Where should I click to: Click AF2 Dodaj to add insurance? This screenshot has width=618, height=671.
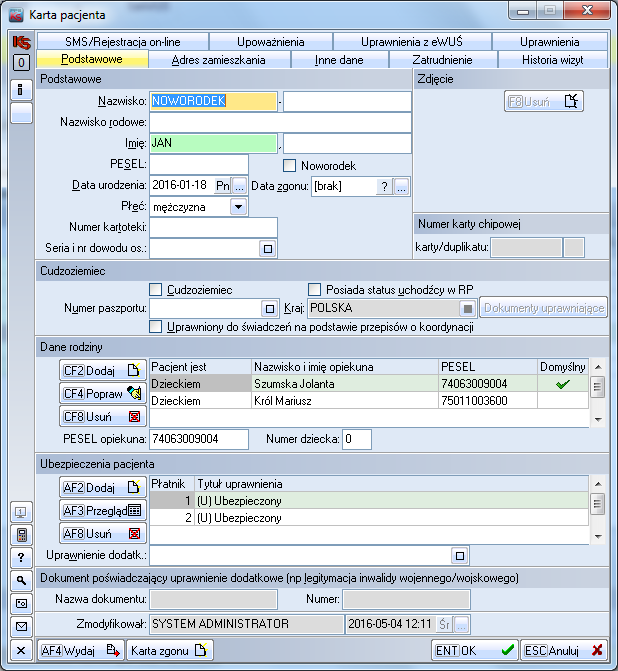click(x=103, y=487)
